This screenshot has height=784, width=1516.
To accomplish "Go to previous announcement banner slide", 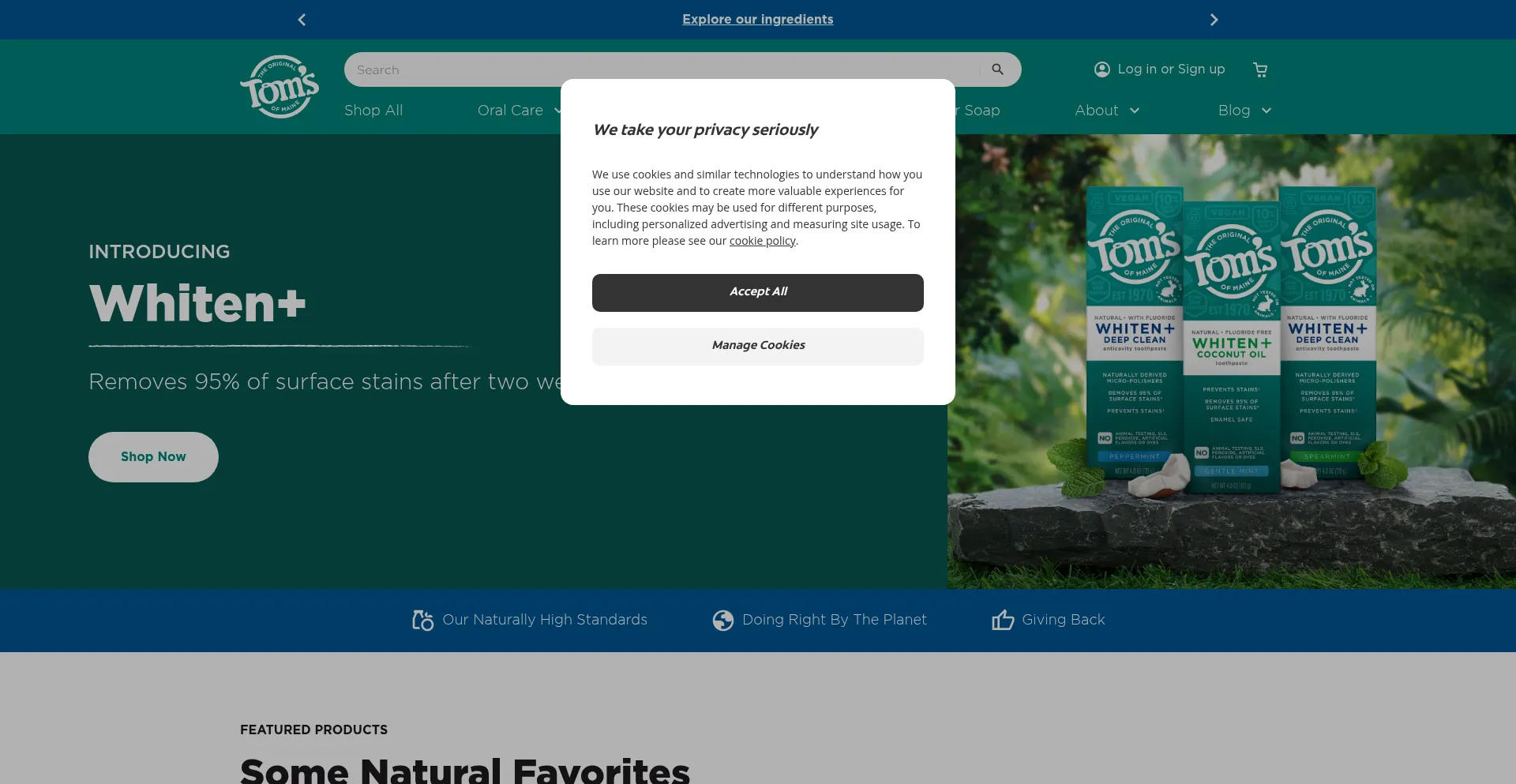I will pyautogui.click(x=302, y=20).
